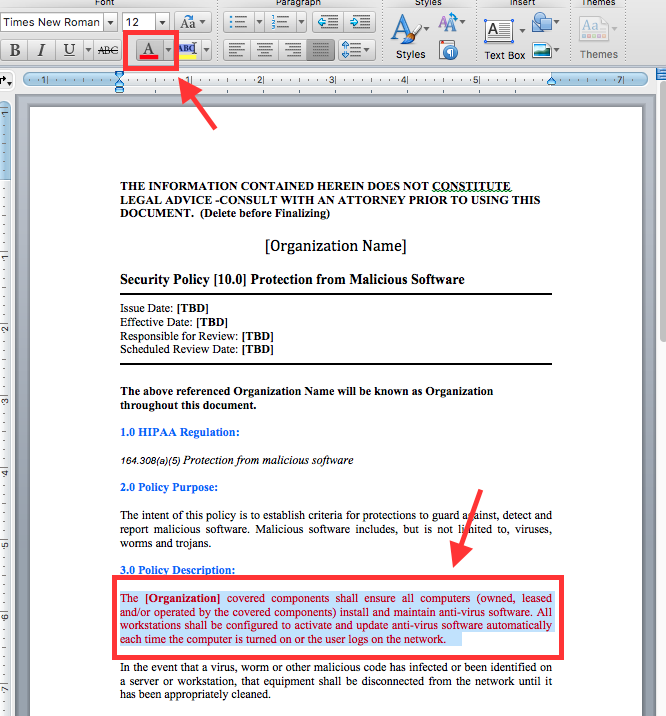Click '3.0 Policy Description:' heading
This screenshot has height=716, width=666.
(178, 569)
